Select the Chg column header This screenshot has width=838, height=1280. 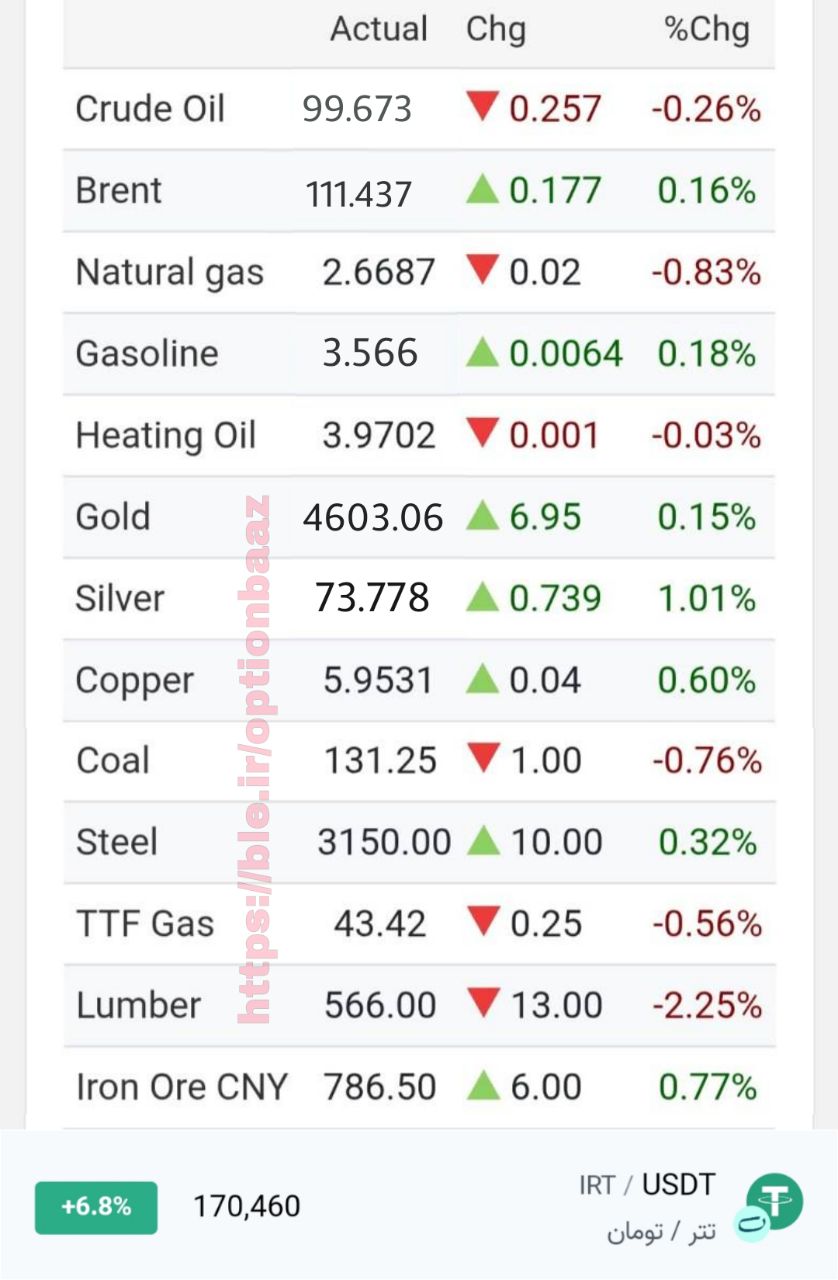point(496,30)
